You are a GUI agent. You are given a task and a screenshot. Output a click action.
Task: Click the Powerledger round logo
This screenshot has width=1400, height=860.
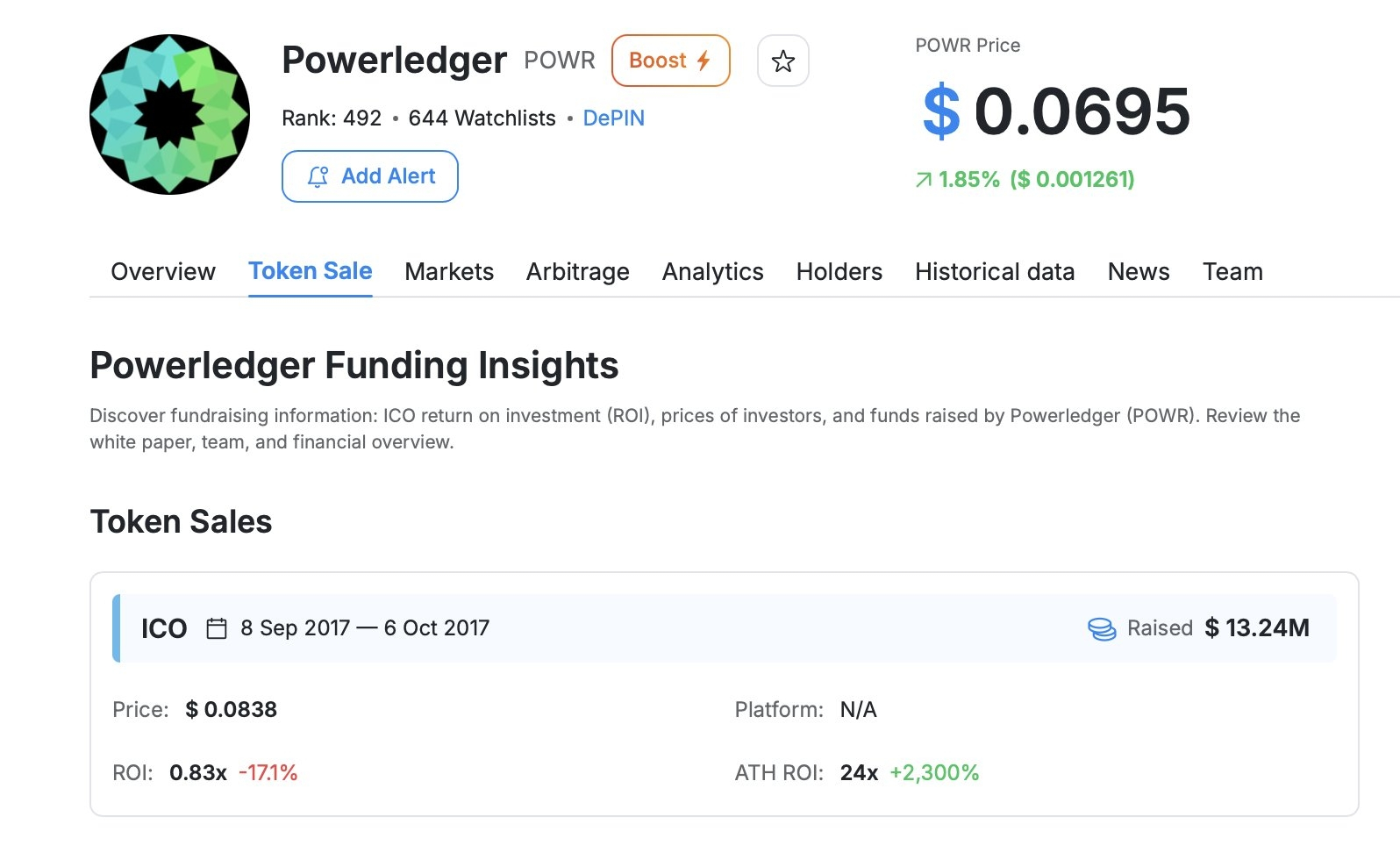click(x=169, y=114)
